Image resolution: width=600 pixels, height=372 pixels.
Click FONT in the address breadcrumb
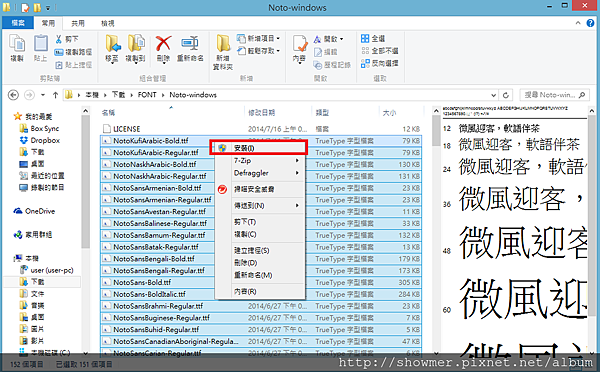point(147,95)
